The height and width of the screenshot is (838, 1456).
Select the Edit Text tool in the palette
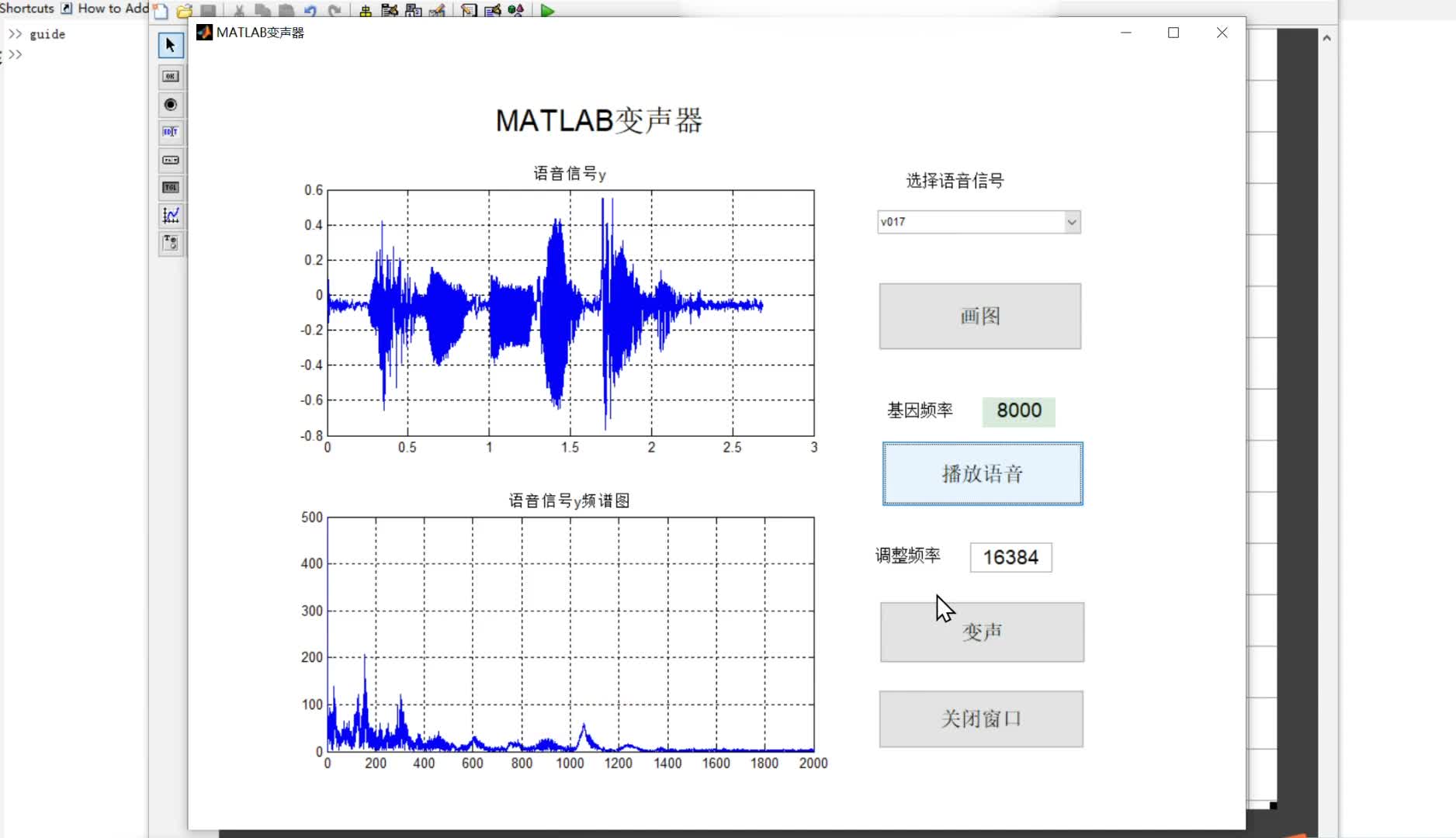click(170, 133)
